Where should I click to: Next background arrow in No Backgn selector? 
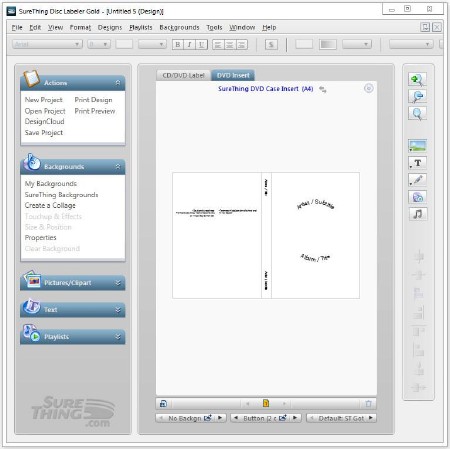[x=220, y=418]
